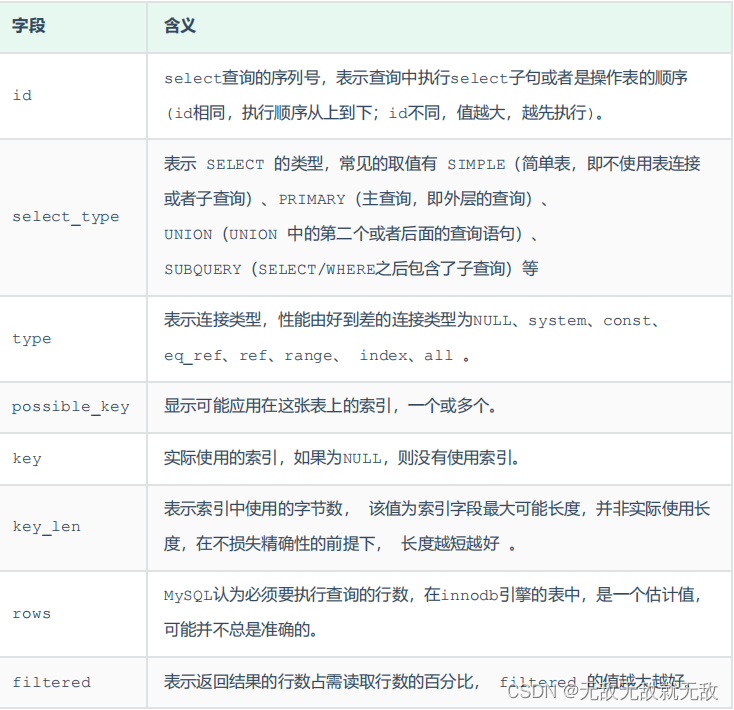This screenshot has width=734, height=710.
Task: Select the 'filtered' field cell
Action: [x=73, y=682]
